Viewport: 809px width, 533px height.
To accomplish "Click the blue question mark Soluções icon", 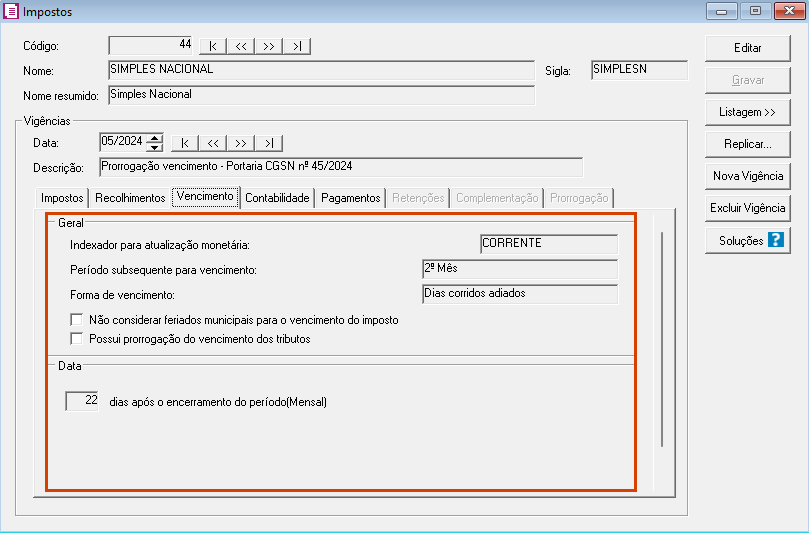I will click(x=775, y=239).
